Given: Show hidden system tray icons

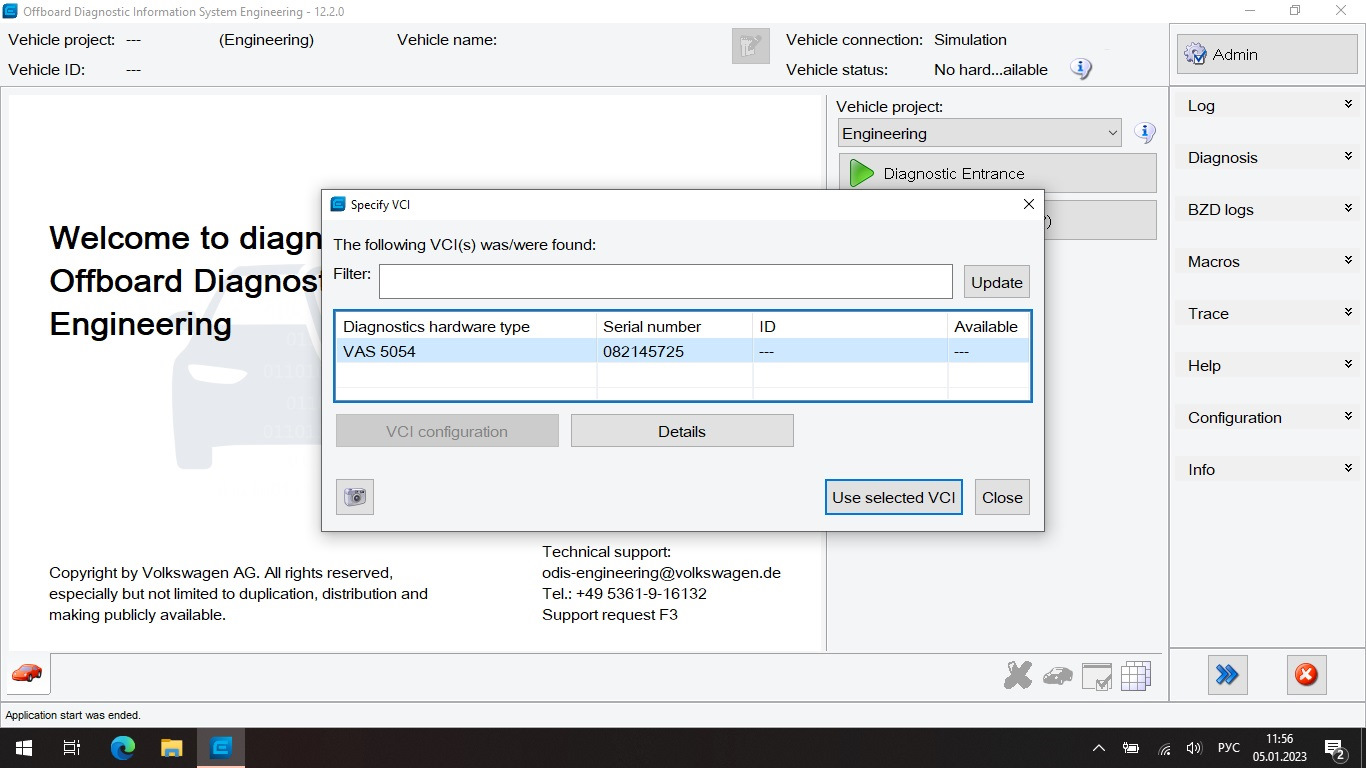Looking at the screenshot, I should (1100, 748).
